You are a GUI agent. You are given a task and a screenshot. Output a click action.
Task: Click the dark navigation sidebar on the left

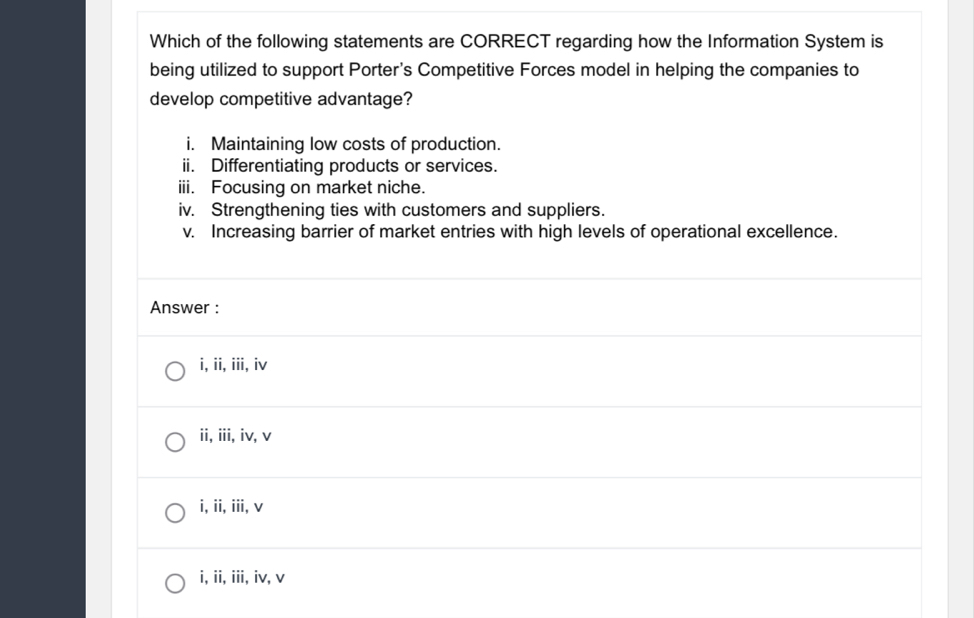pos(44,300)
